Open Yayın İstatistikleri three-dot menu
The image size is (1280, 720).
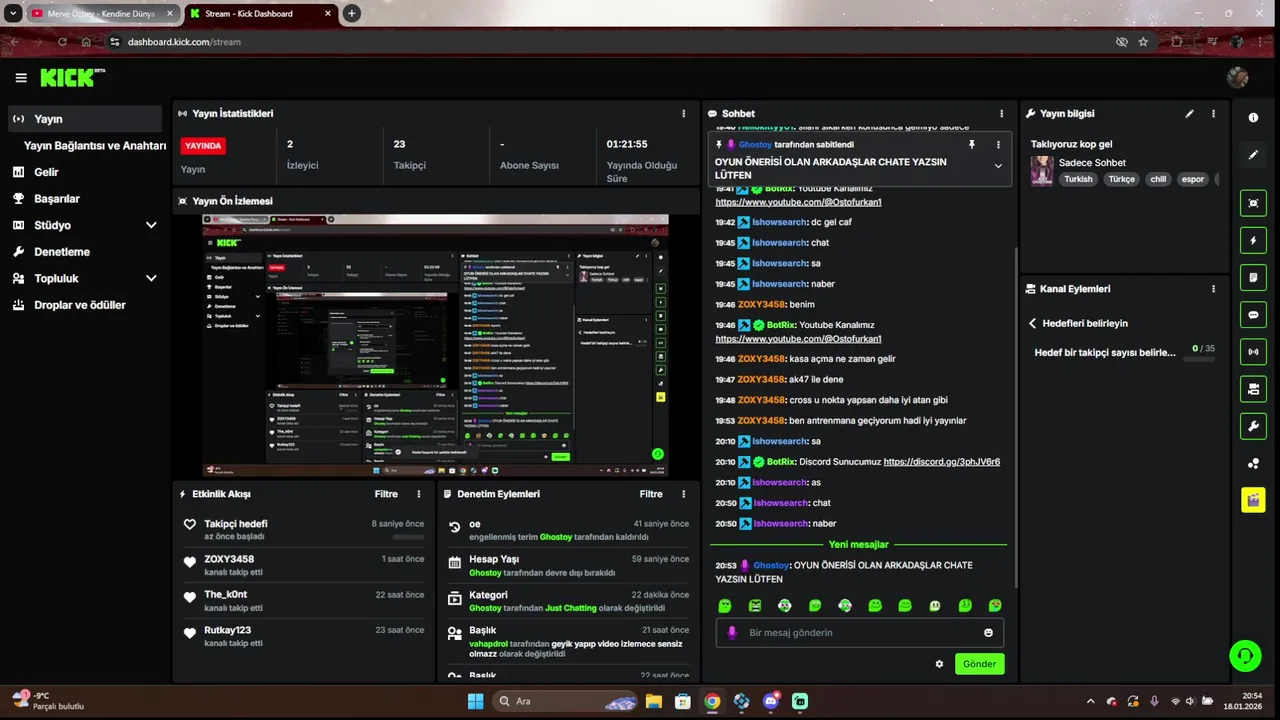coord(684,114)
